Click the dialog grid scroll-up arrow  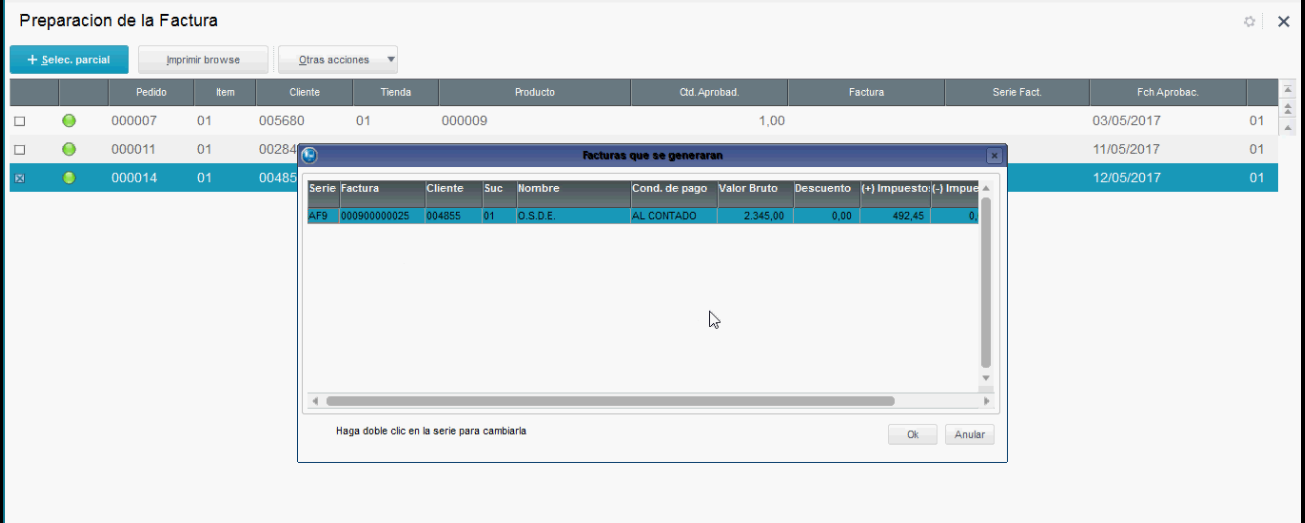click(985, 188)
